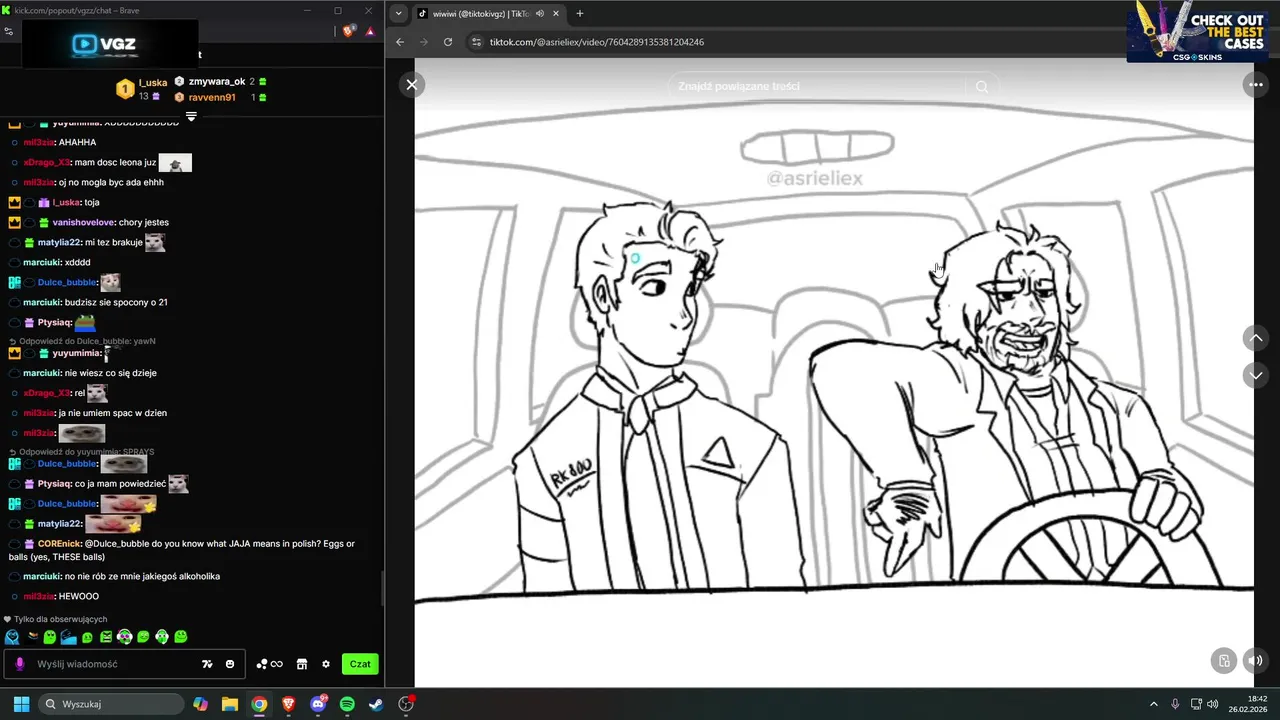This screenshot has width=1280, height=720.
Task: Insert the green emote with headphones
Action: [x=162, y=637]
